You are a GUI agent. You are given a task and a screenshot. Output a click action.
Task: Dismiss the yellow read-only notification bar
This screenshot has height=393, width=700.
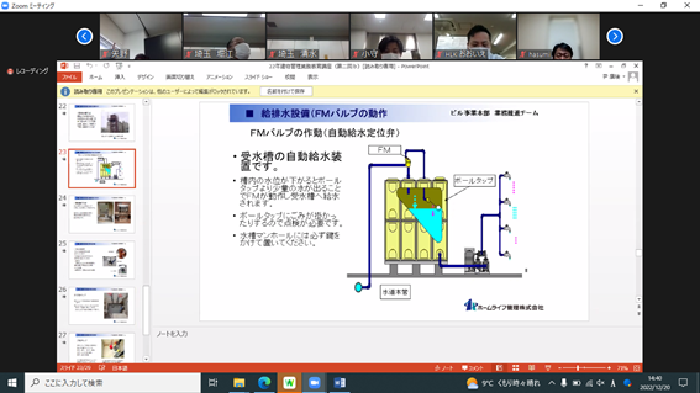coord(636,92)
